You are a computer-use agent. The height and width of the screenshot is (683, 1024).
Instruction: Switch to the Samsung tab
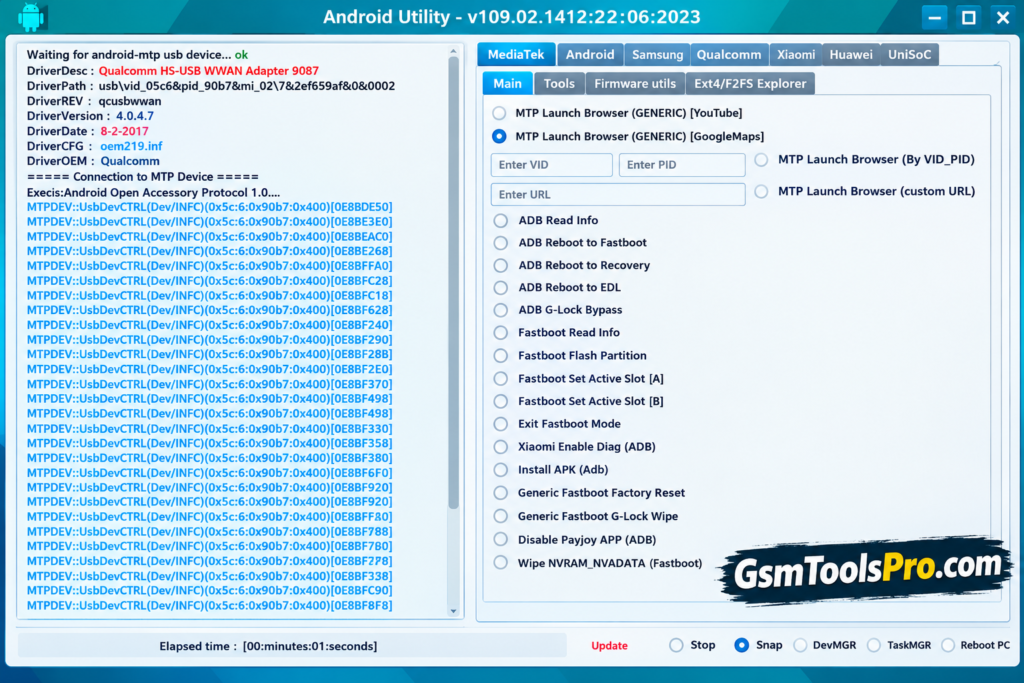click(657, 55)
